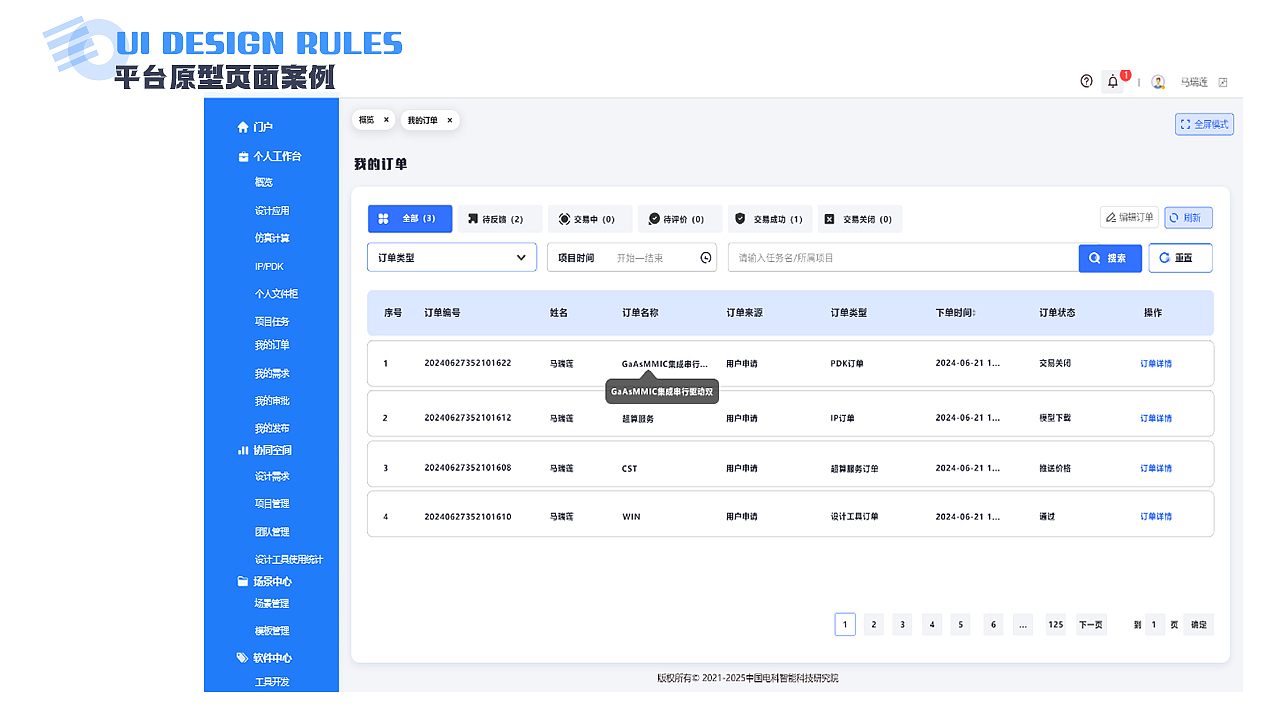1280x720 pixels.
Task: Filter orders by 交易中 (0)
Action: click(x=590, y=219)
